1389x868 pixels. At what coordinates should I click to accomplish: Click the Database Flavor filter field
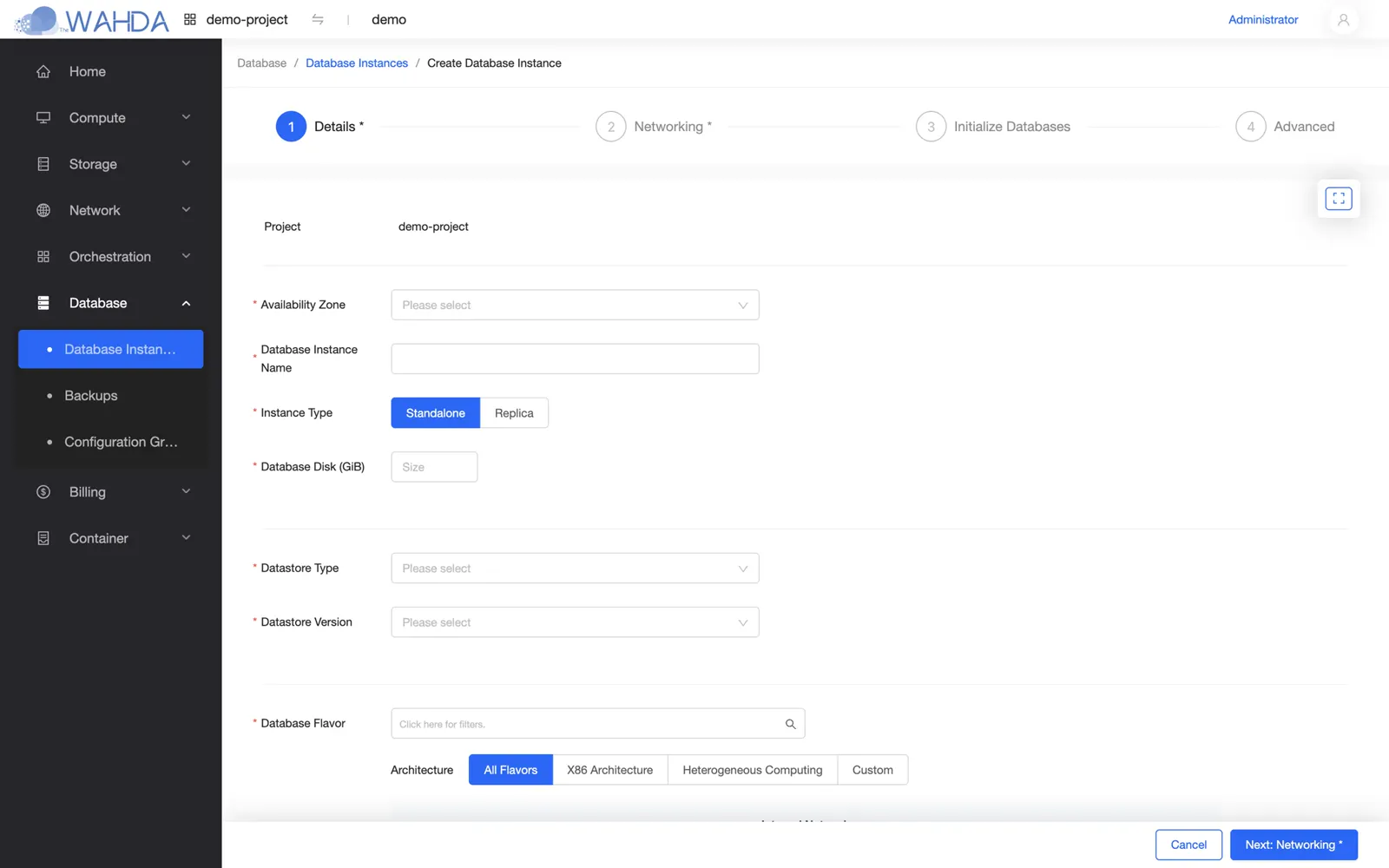(x=597, y=724)
